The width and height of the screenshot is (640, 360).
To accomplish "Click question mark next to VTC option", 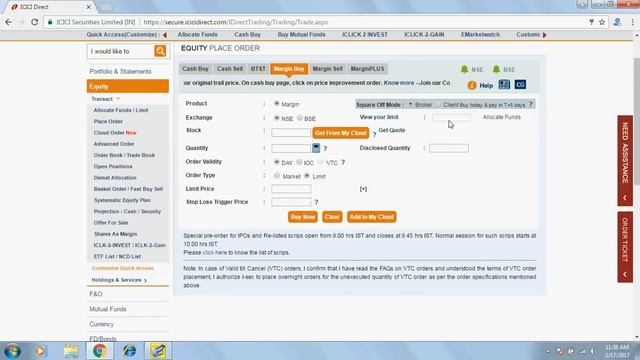I will click(x=343, y=162).
